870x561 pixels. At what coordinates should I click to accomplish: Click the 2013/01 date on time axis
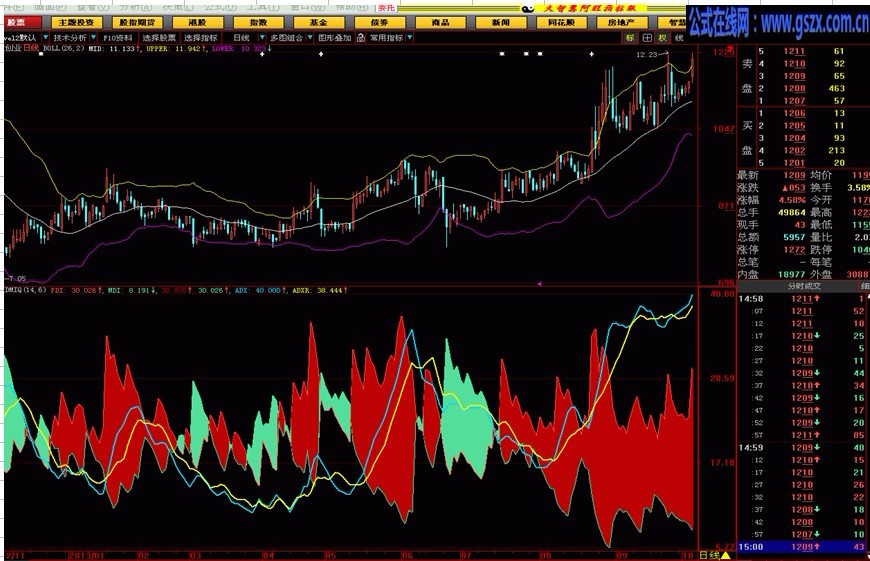[x=87, y=555]
